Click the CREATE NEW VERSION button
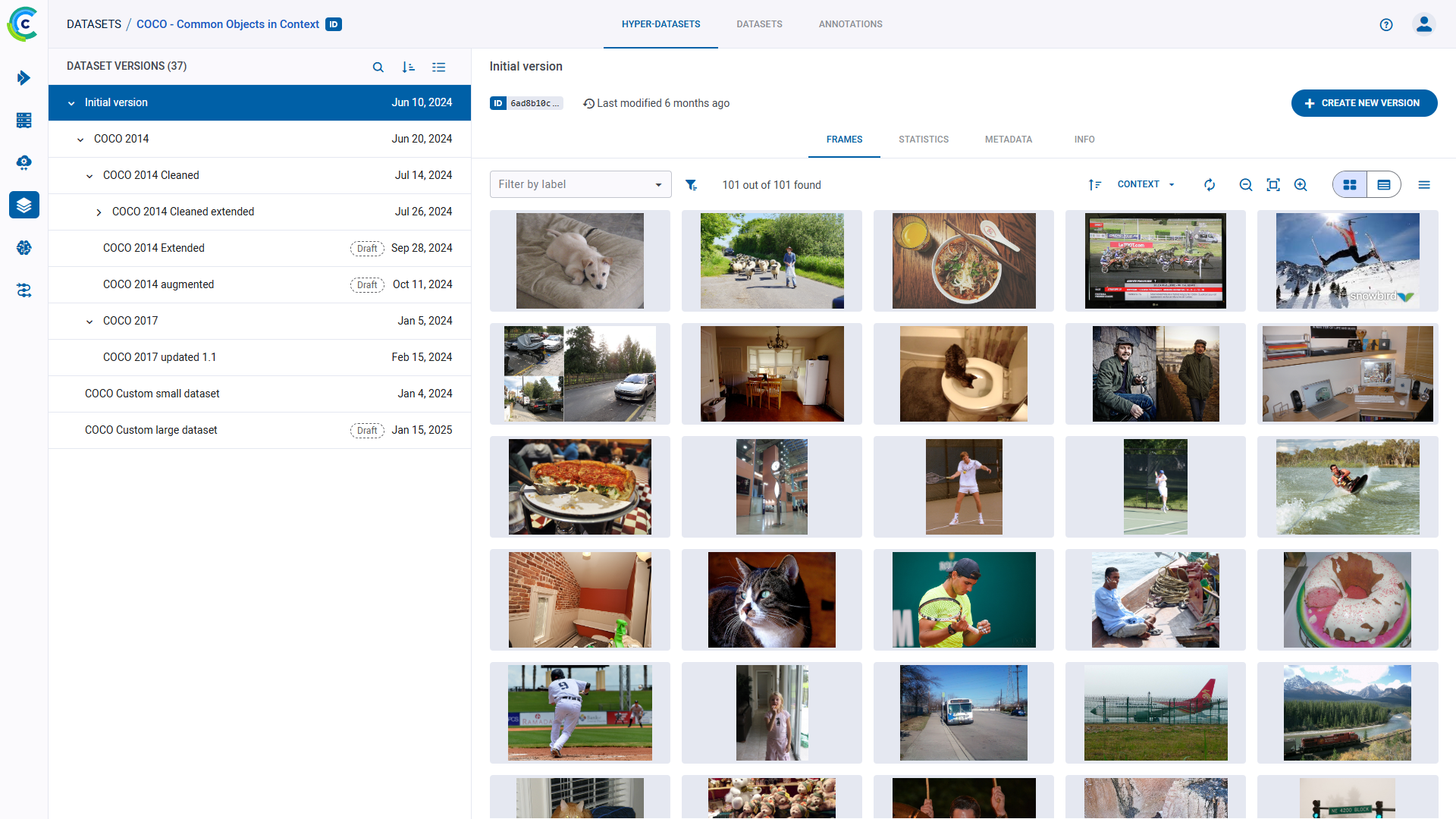The height and width of the screenshot is (819, 1456). point(1363,102)
